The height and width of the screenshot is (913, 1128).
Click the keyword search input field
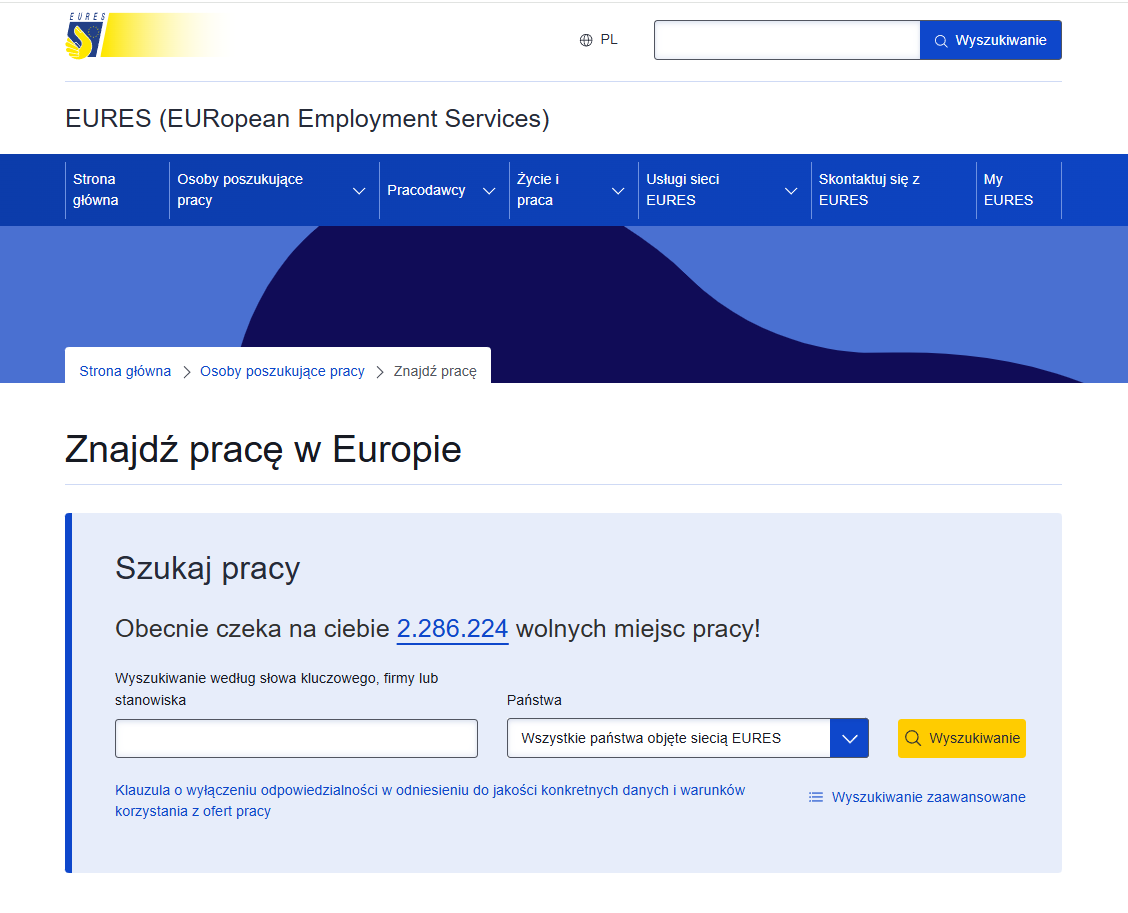(x=296, y=738)
